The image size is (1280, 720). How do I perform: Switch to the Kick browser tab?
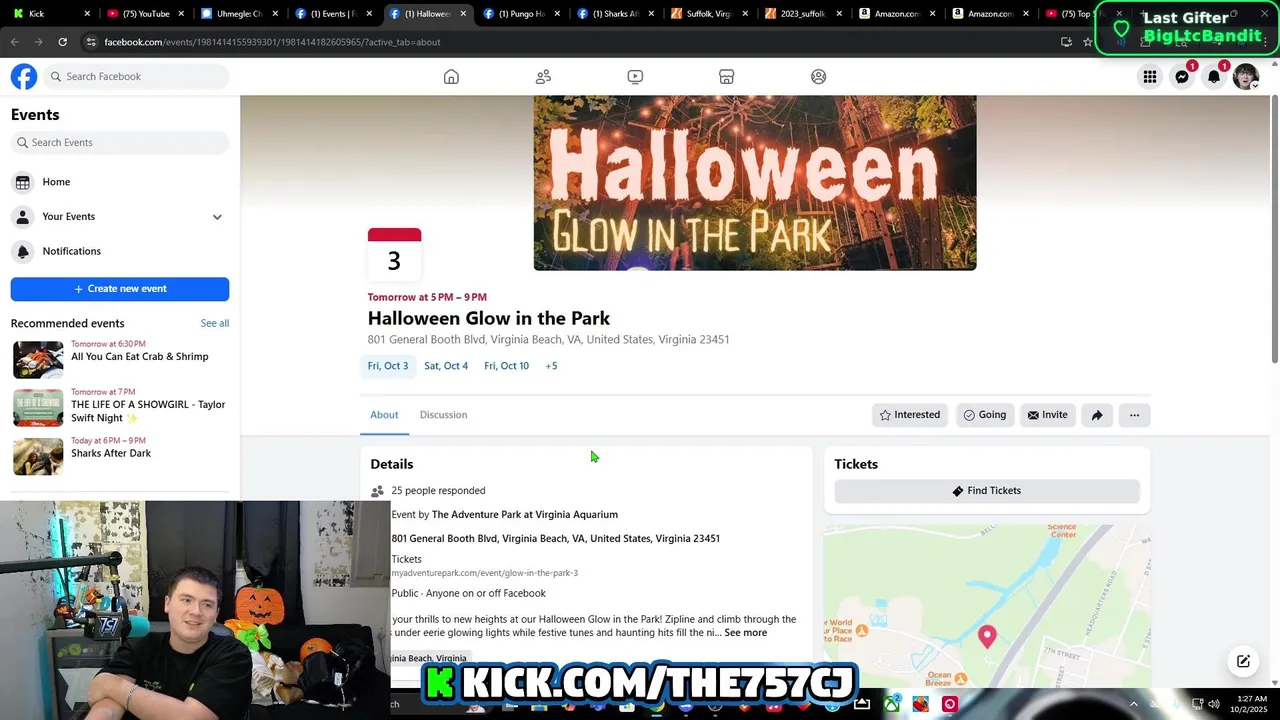(x=50, y=14)
